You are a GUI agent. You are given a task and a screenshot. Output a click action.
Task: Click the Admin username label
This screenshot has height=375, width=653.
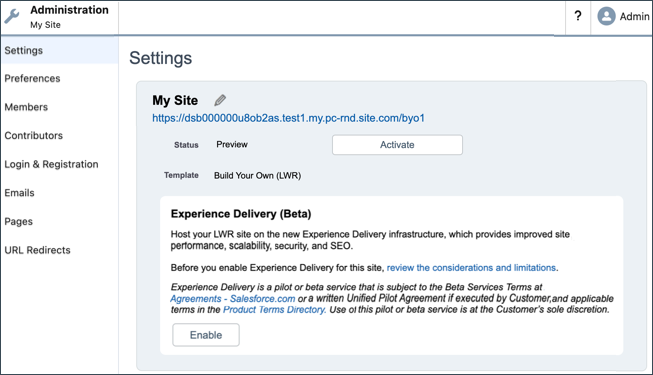[634, 17]
